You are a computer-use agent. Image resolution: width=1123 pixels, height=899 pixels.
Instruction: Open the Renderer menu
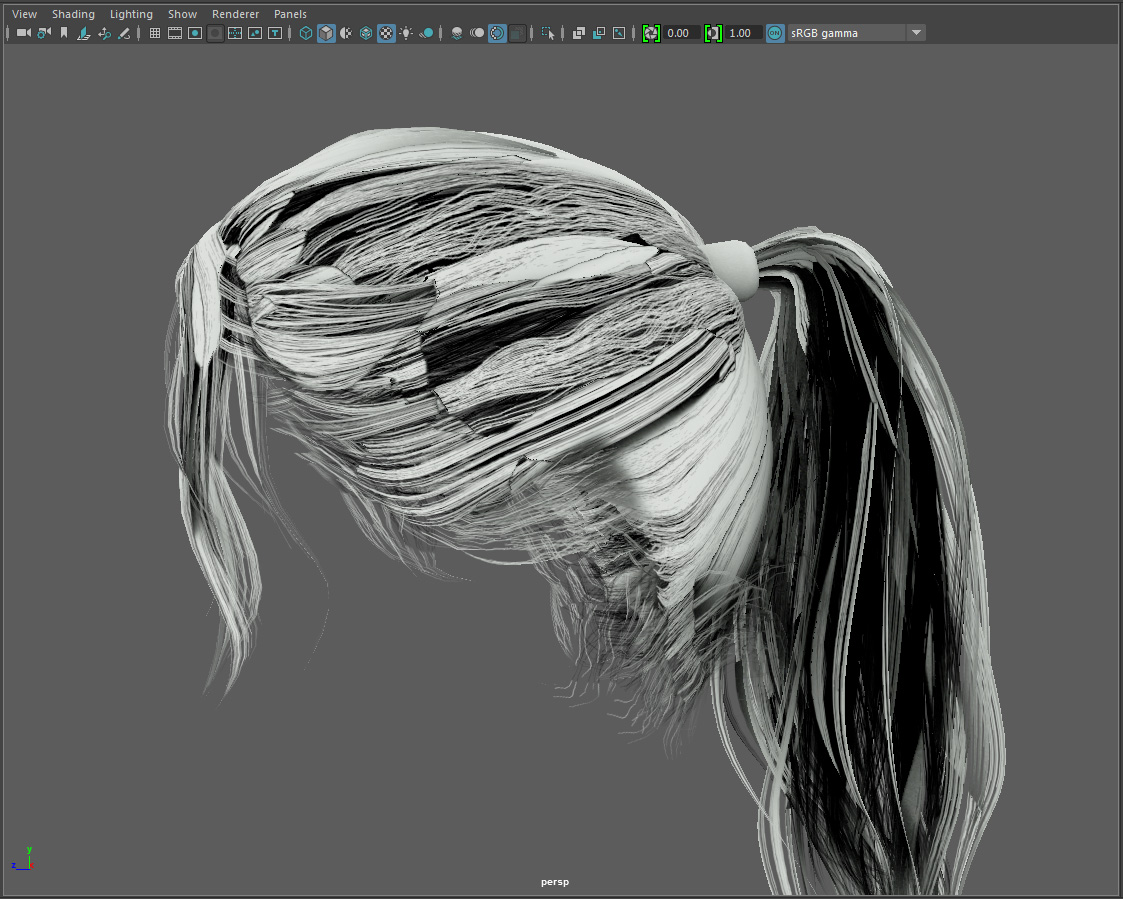[235, 14]
